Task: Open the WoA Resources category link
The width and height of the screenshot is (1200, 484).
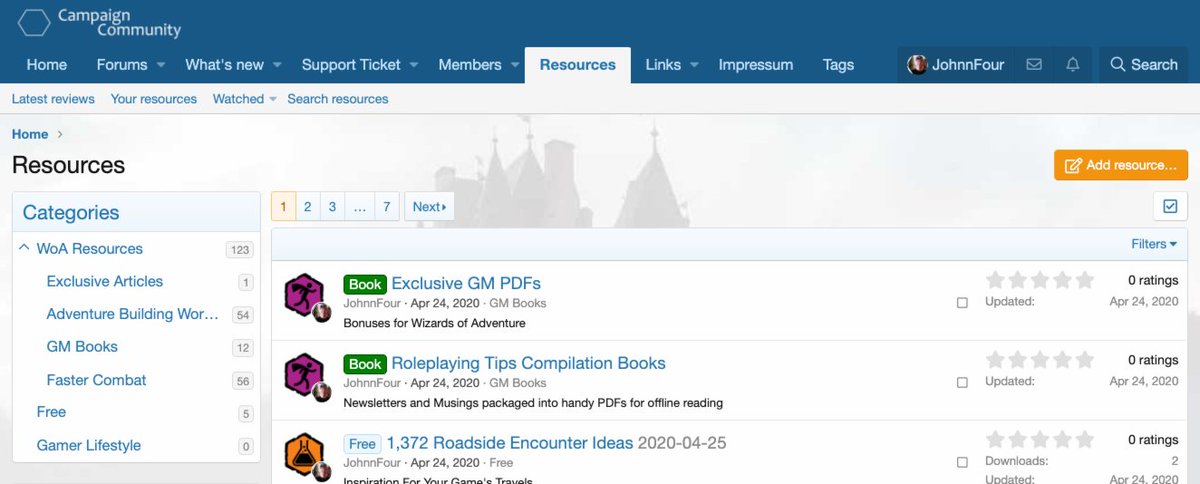Action: [x=90, y=248]
